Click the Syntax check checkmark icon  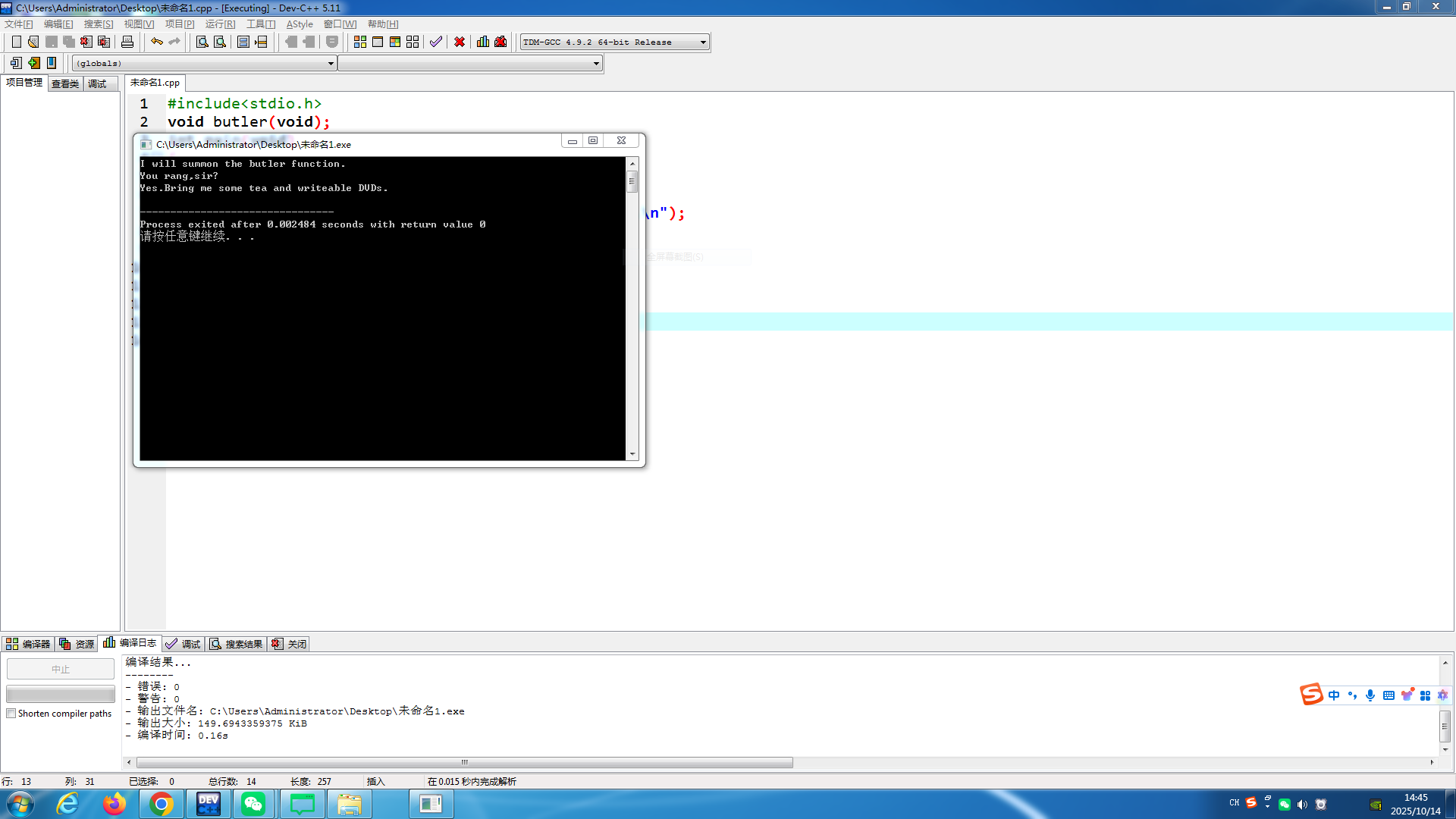coord(435,42)
